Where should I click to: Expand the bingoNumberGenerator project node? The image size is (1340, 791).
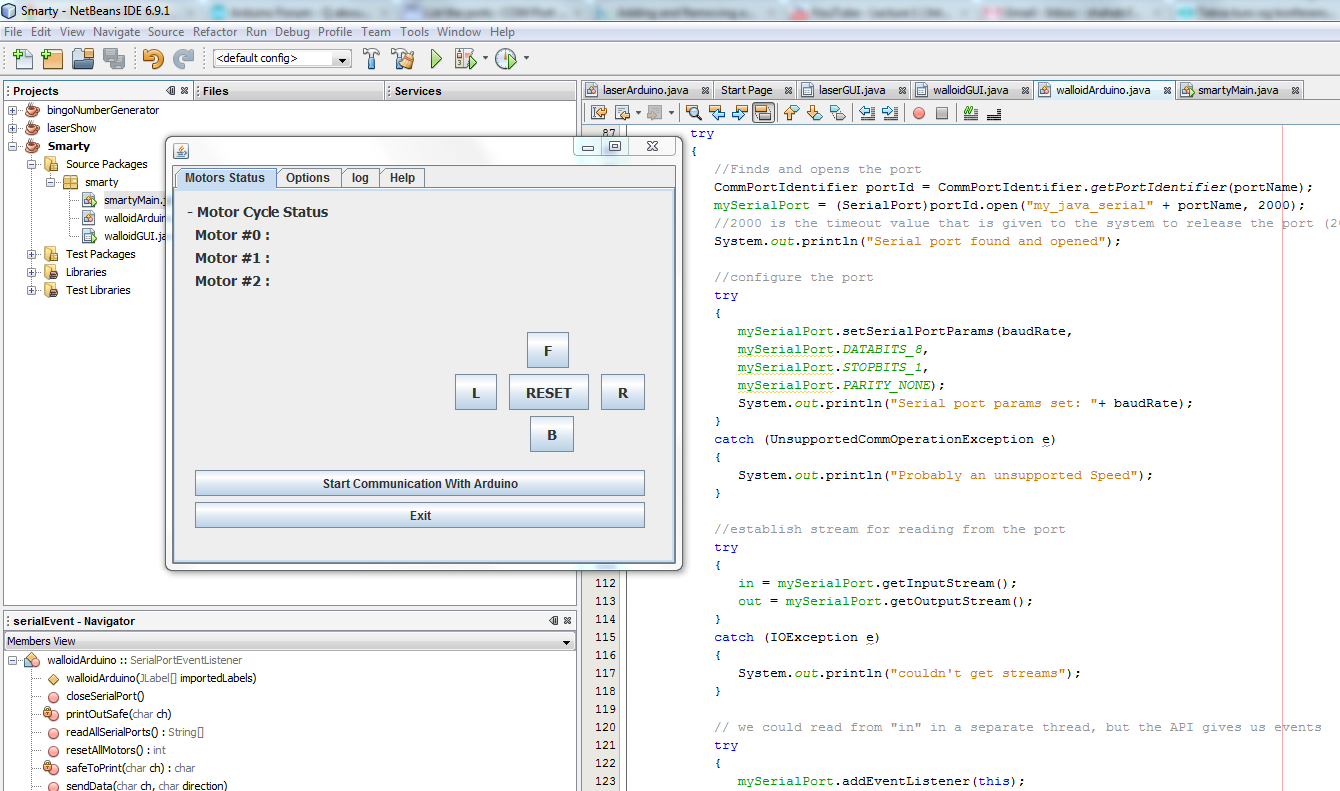[13, 110]
